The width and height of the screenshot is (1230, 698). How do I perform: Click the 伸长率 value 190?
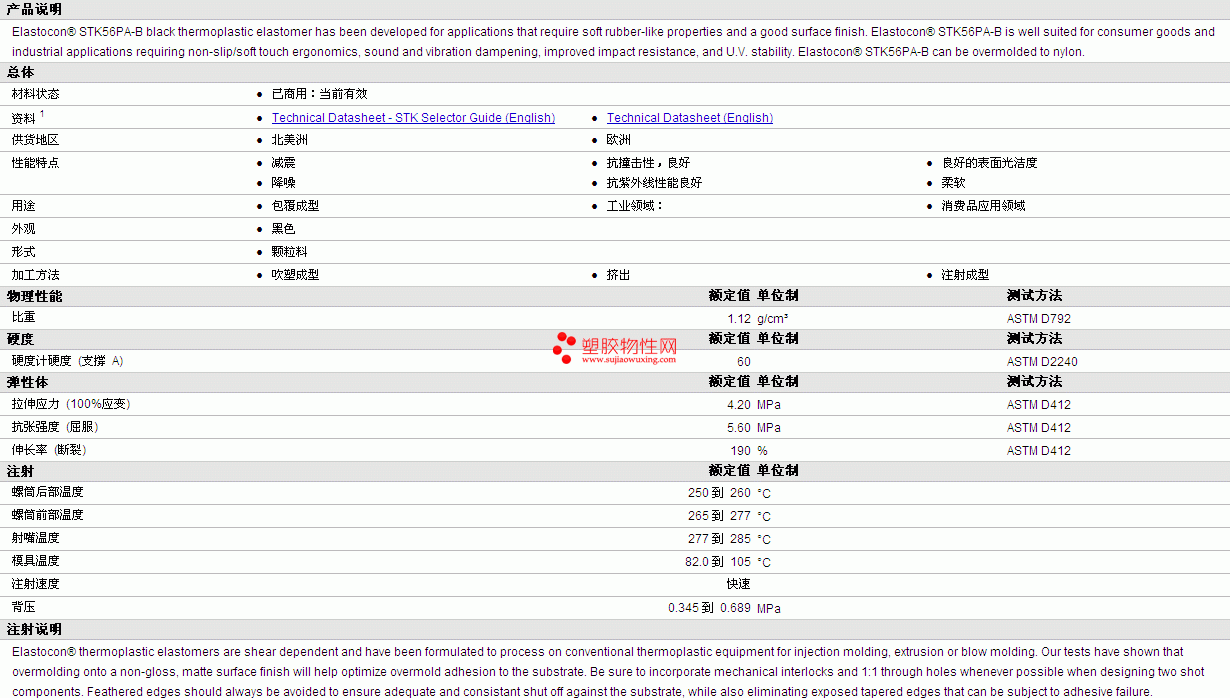pos(741,451)
